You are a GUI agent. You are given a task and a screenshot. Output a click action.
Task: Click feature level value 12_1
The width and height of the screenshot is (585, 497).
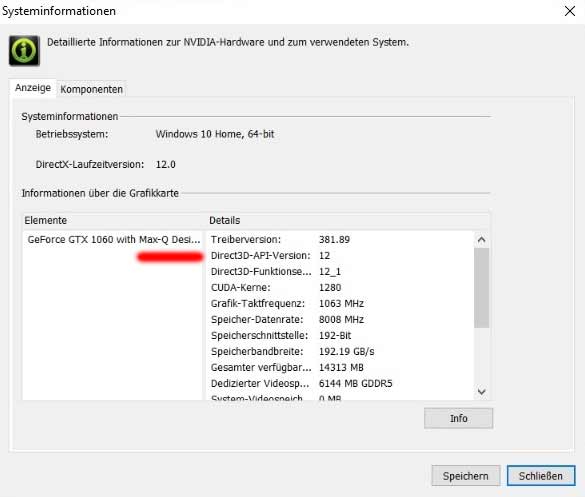click(x=330, y=272)
